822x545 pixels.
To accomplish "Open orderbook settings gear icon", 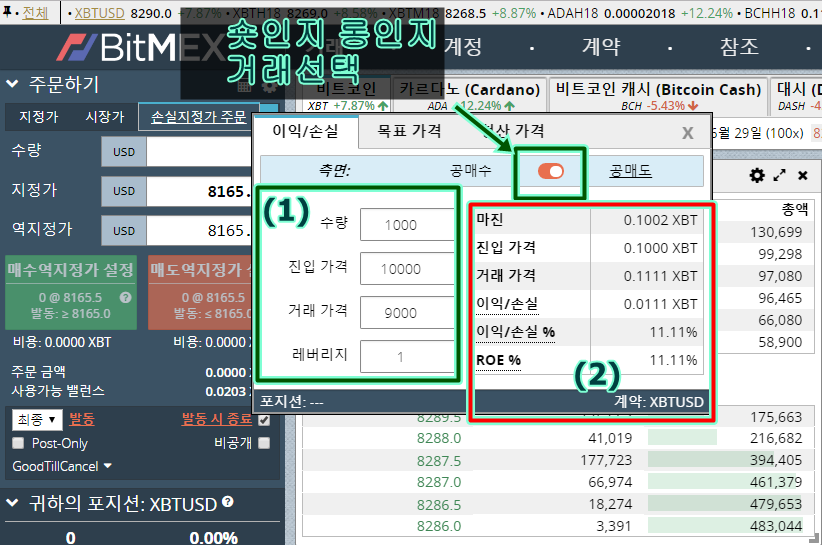I will [757, 176].
